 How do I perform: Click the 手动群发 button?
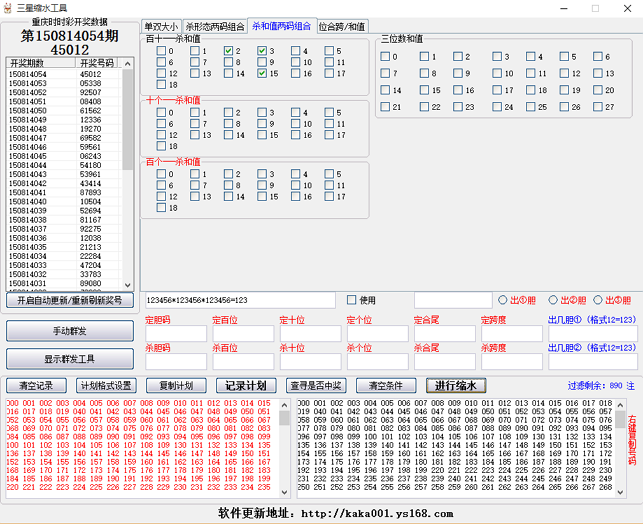tap(70, 331)
